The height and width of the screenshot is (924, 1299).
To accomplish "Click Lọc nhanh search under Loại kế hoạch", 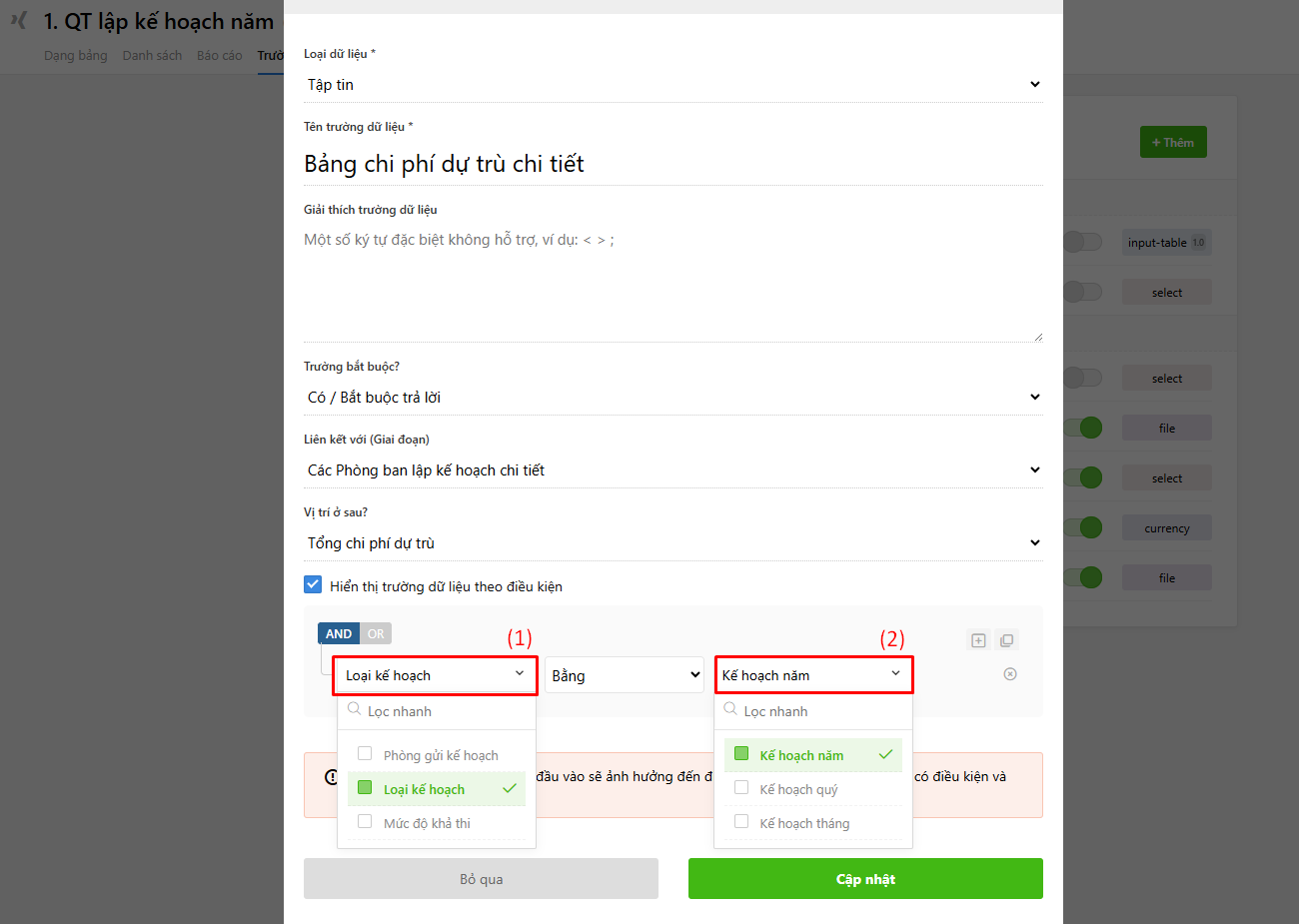I will tap(437, 711).
